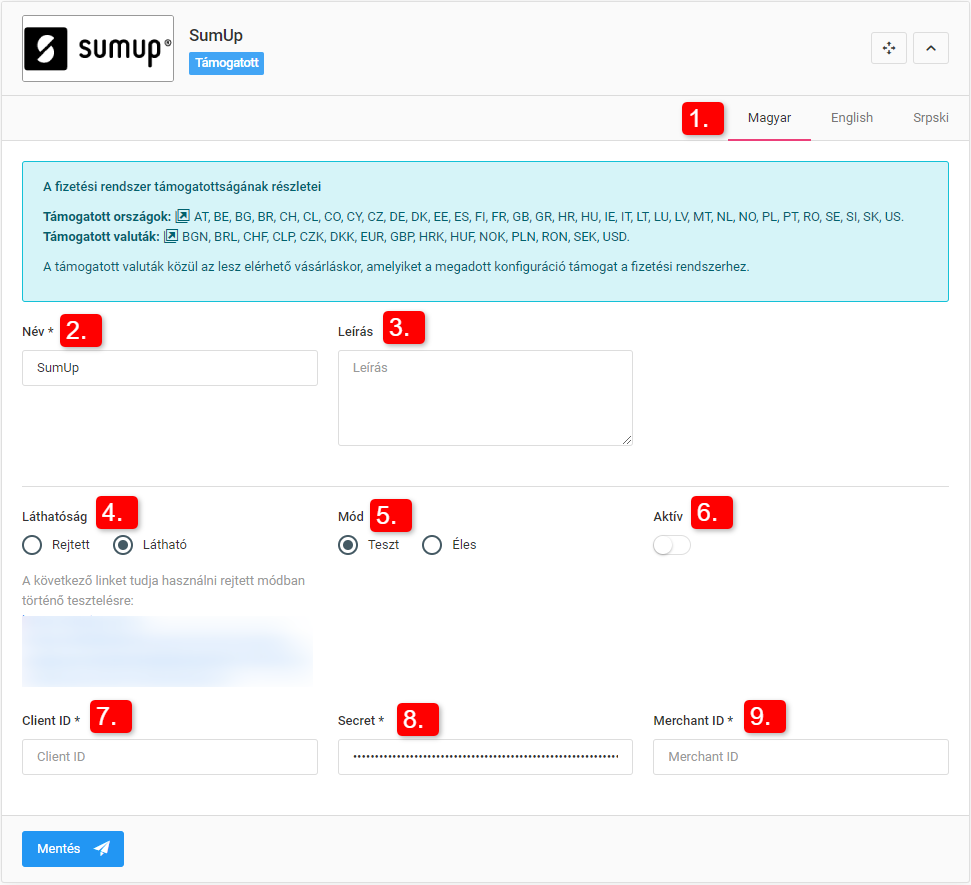The image size is (971, 885).
Task: Click the move/drag handle icon
Action: [x=888, y=48]
